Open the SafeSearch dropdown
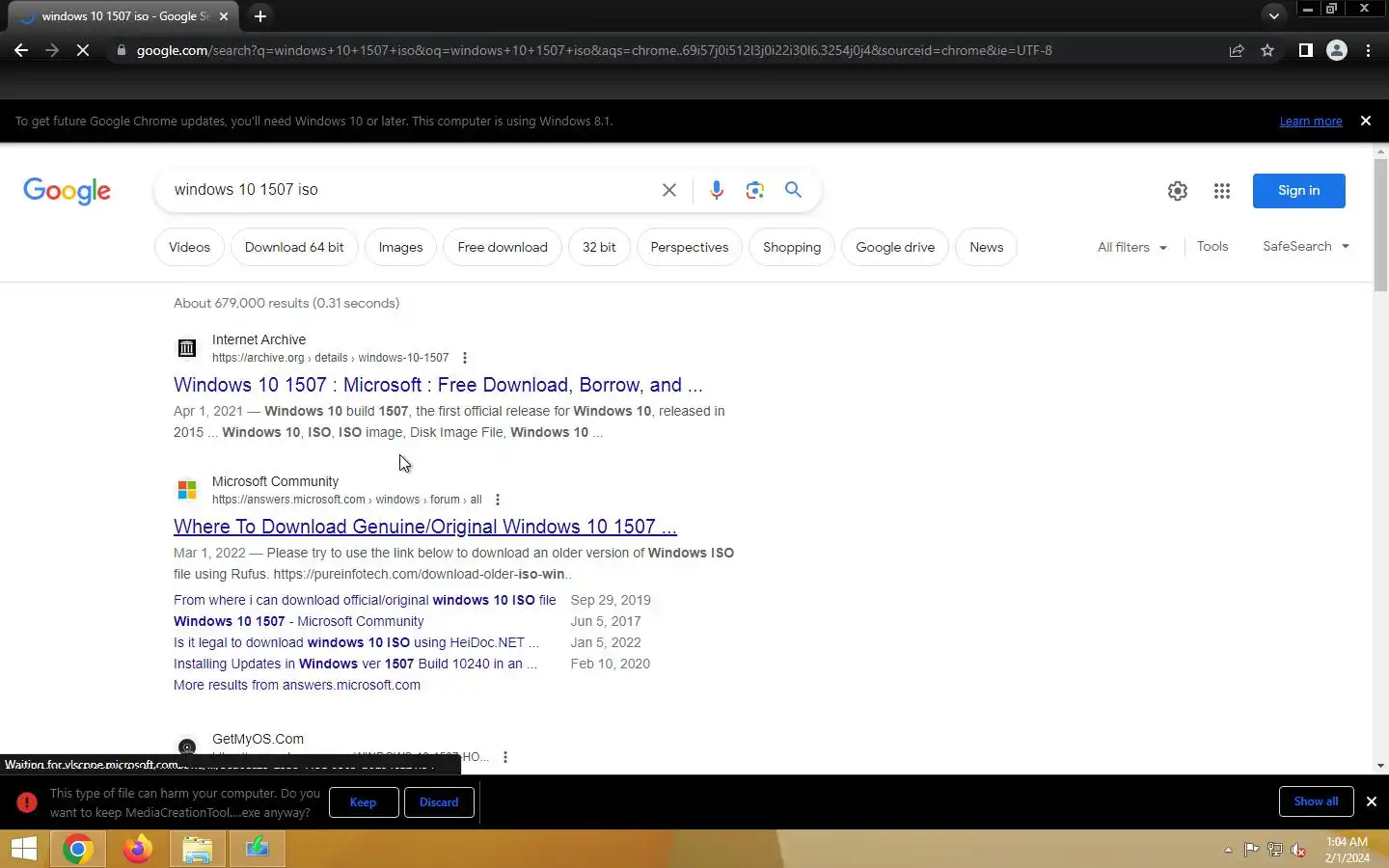This screenshot has height=868, width=1389. point(1306,246)
